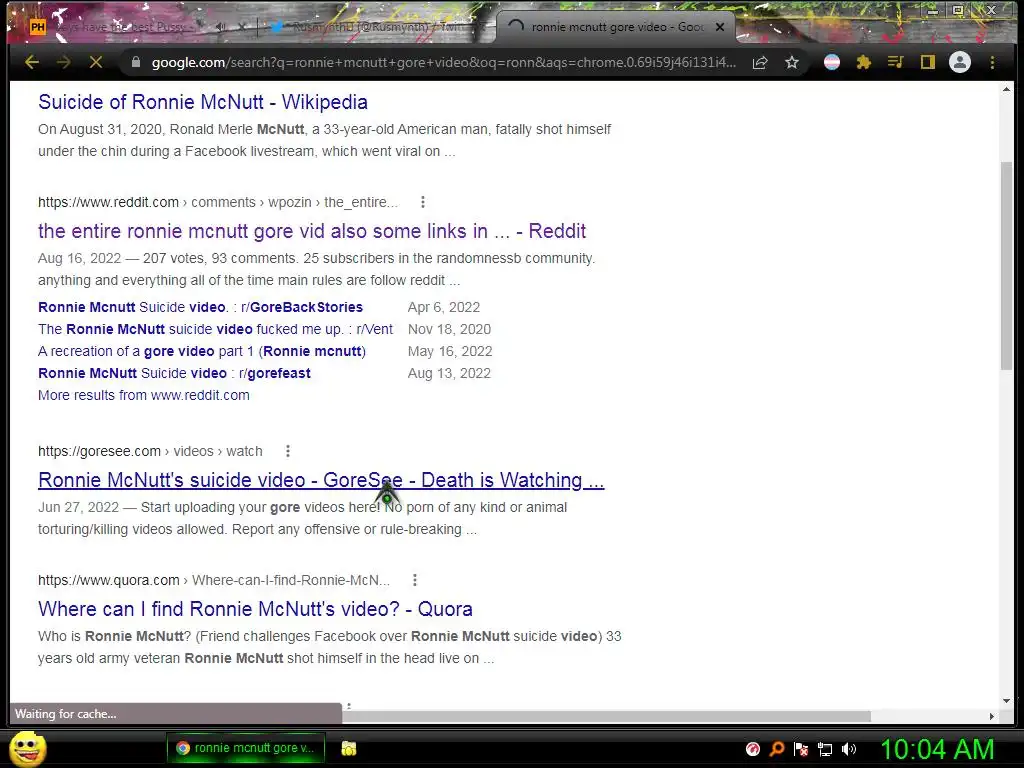Click the share page icon in address bar
Screen dimensions: 1024x768
tap(760, 63)
